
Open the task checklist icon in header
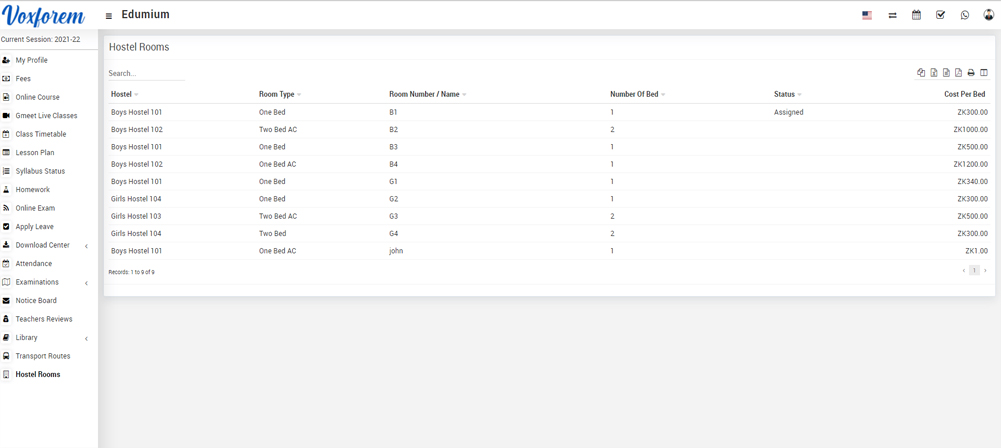point(940,15)
